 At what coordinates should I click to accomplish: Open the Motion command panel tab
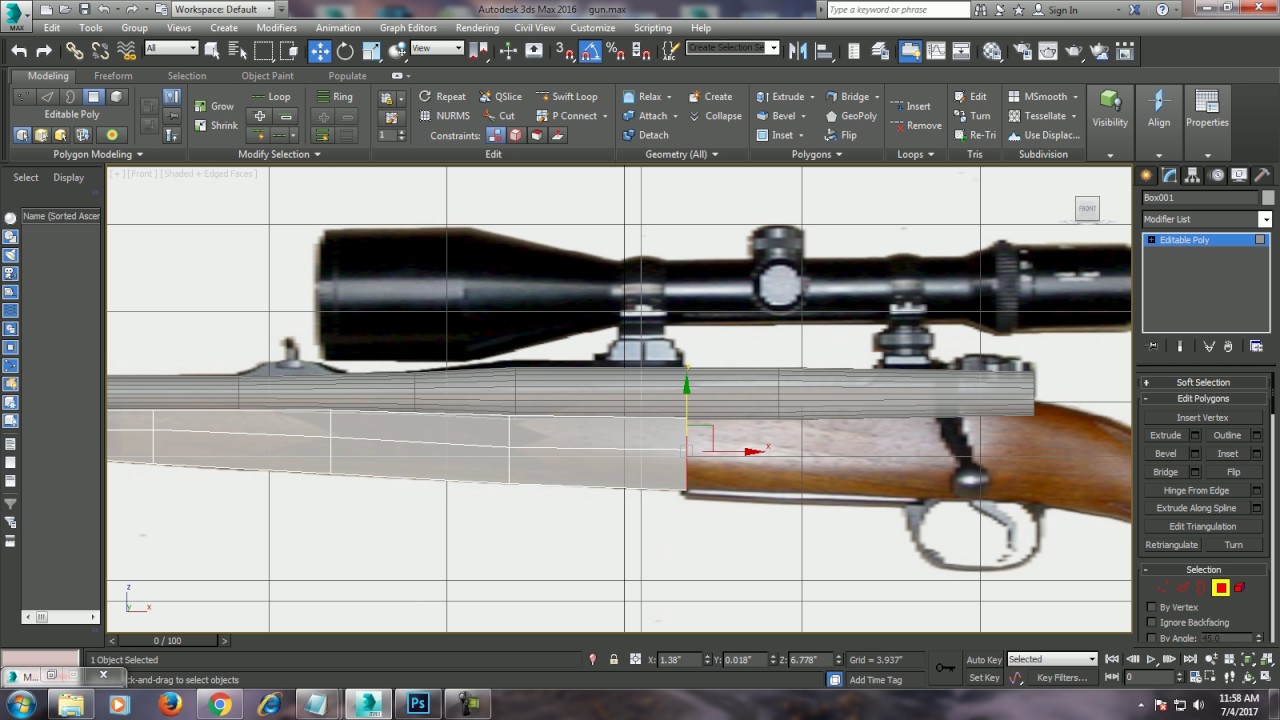point(1216,175)
